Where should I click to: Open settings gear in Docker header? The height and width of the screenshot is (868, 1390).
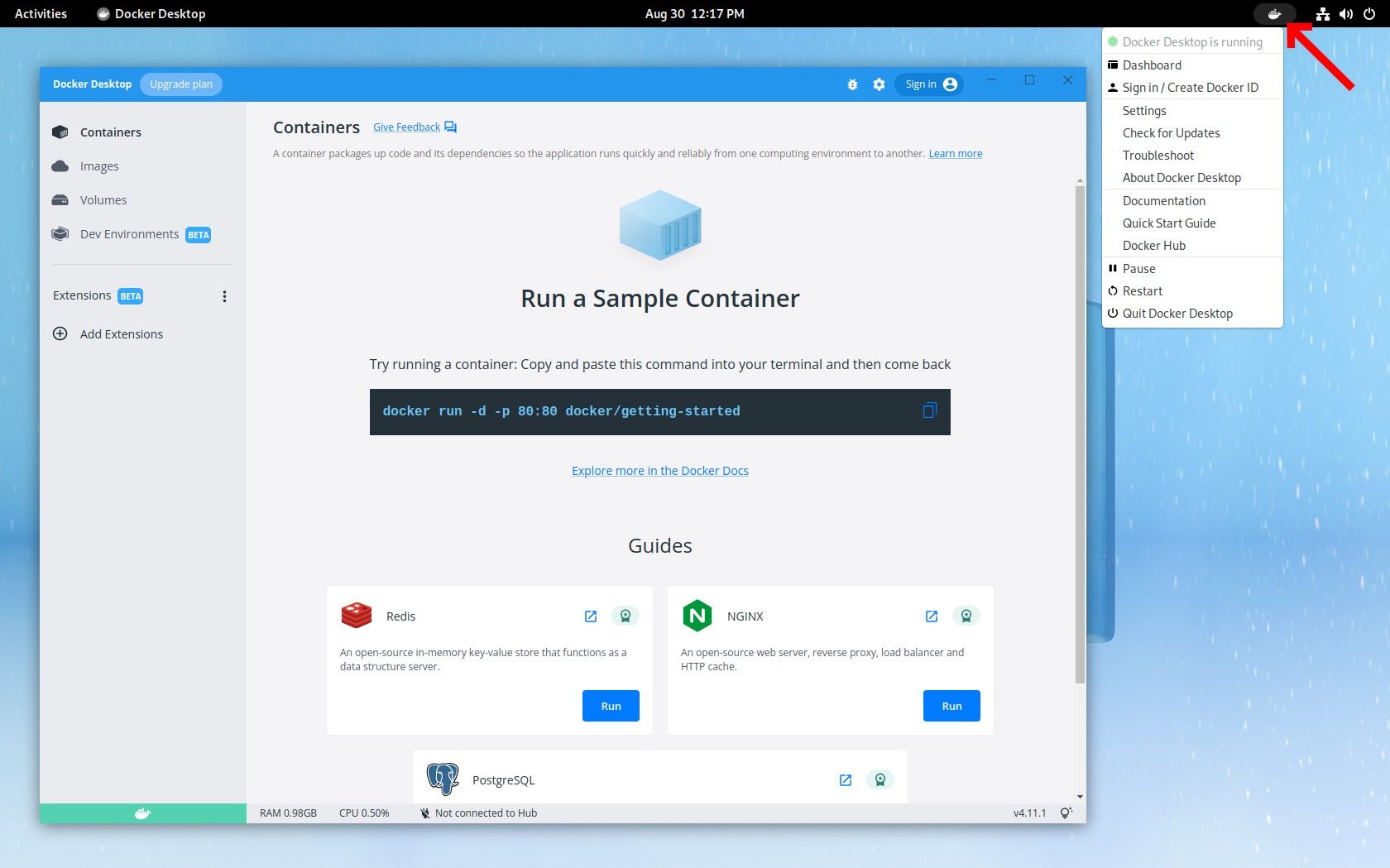pos(879,84)
